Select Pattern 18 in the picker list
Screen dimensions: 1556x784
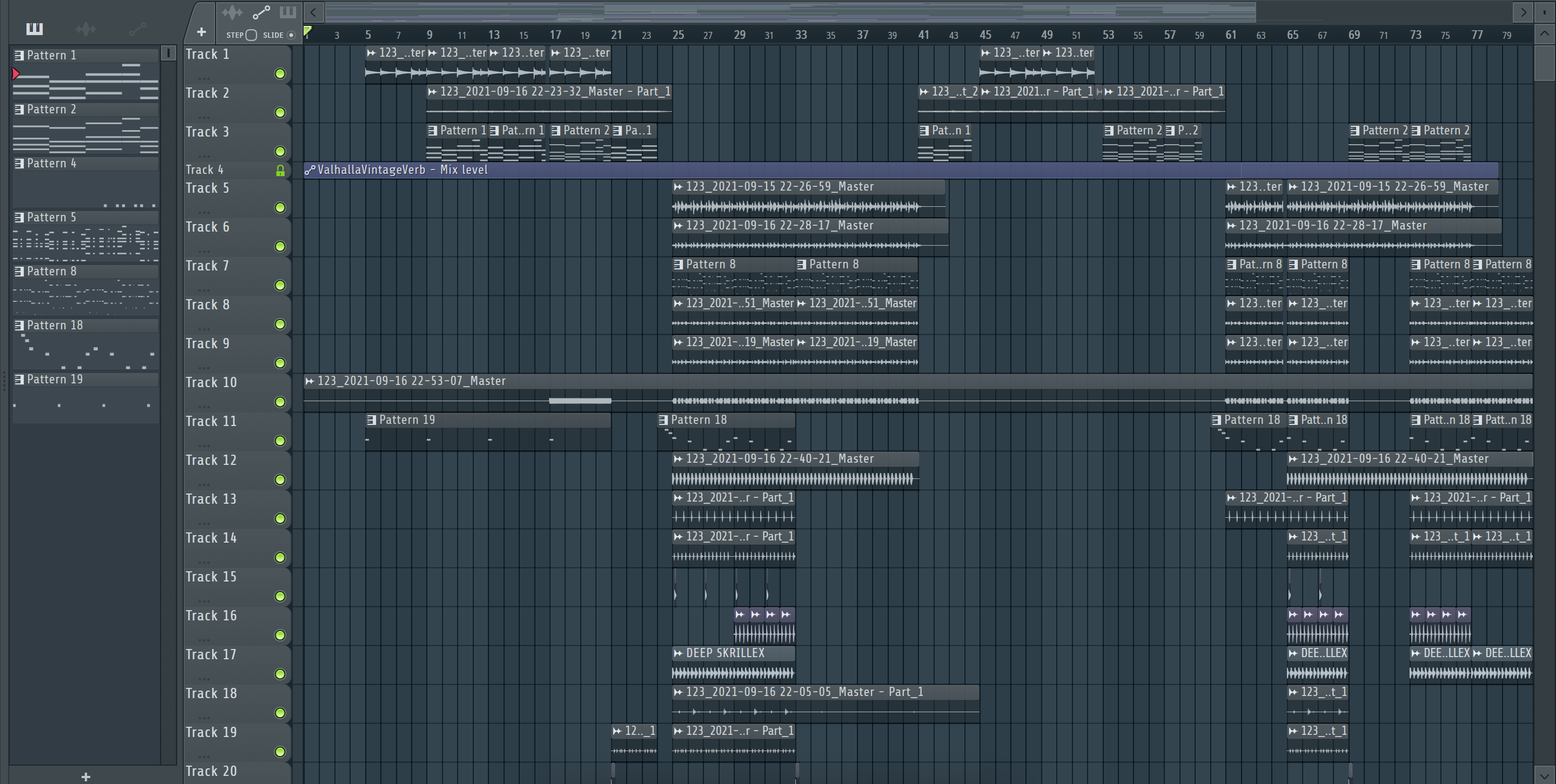point(55,325)
